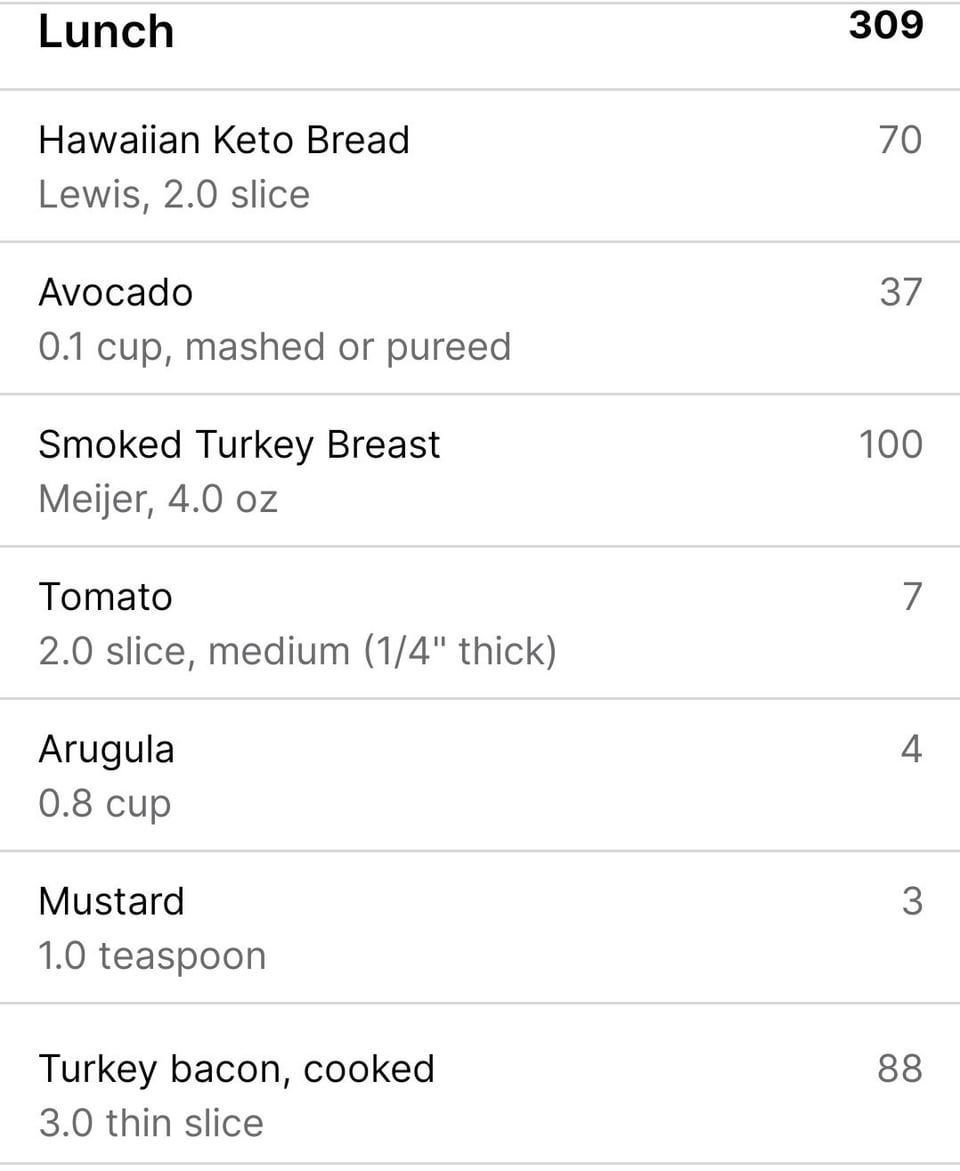Image resolution: width=960 pixels, height=1171 pixels.
Task: Open the Tomato food entry
Action: coord(480,623)
